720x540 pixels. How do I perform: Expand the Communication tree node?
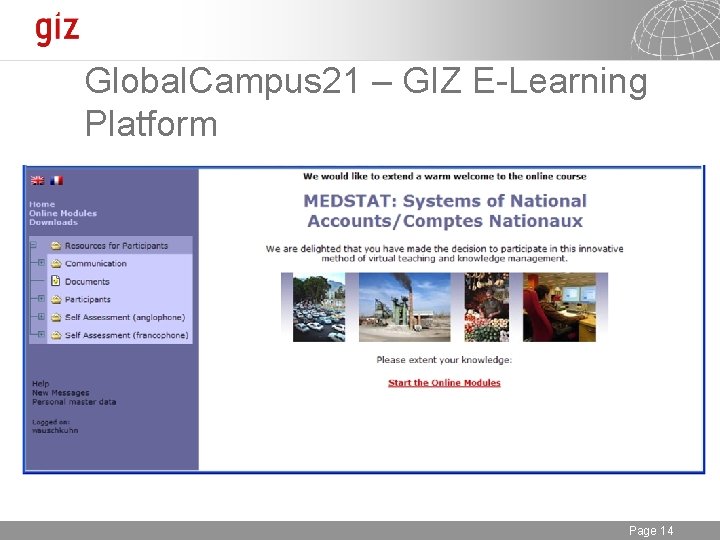point(41,263)
